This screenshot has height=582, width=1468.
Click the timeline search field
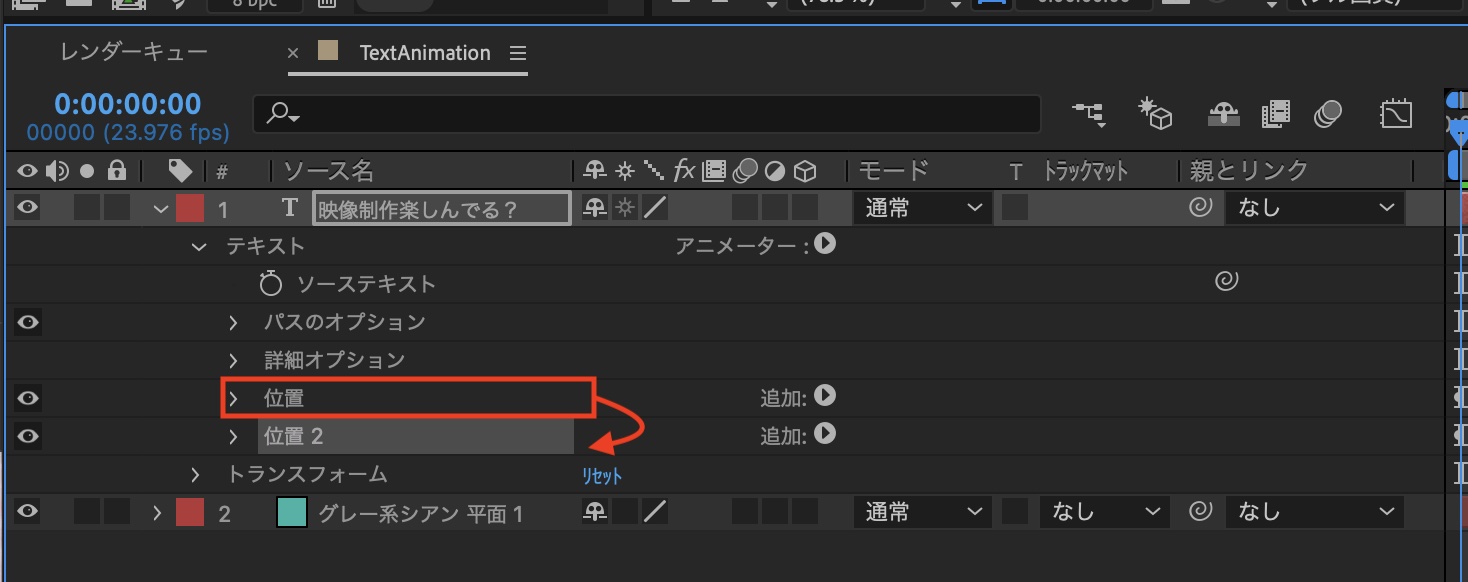pyautogui.click(x=647, y=115)
